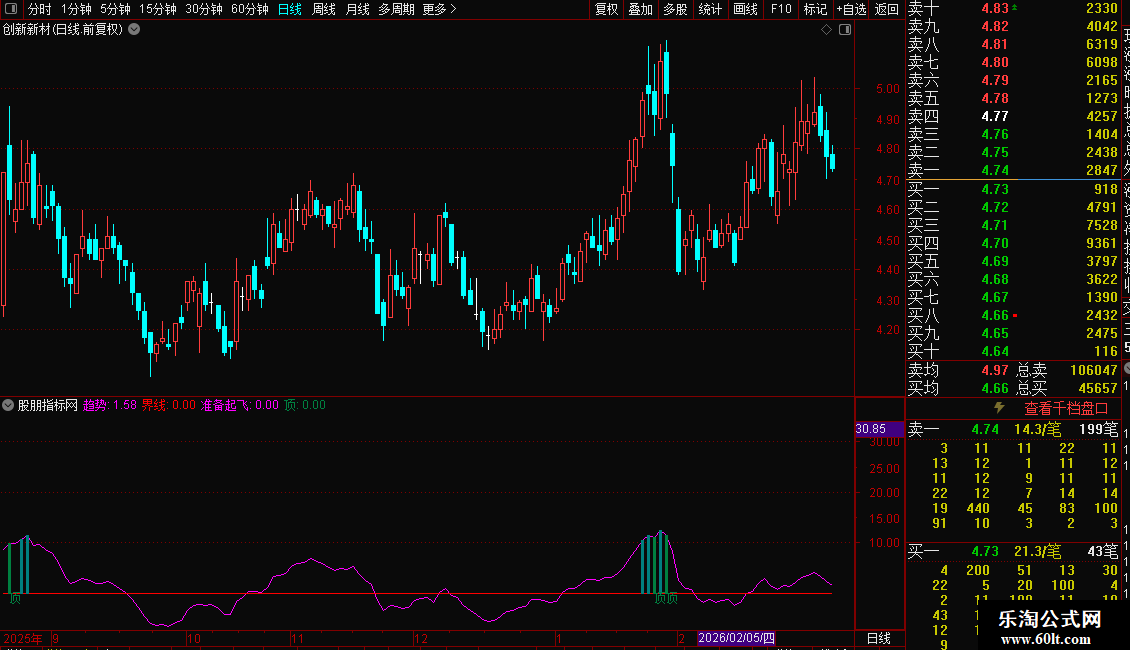This screenshot has width=1130, height=650.
Task: Click the 日线 label at bottom right of chart
Action: coord(878,638)
